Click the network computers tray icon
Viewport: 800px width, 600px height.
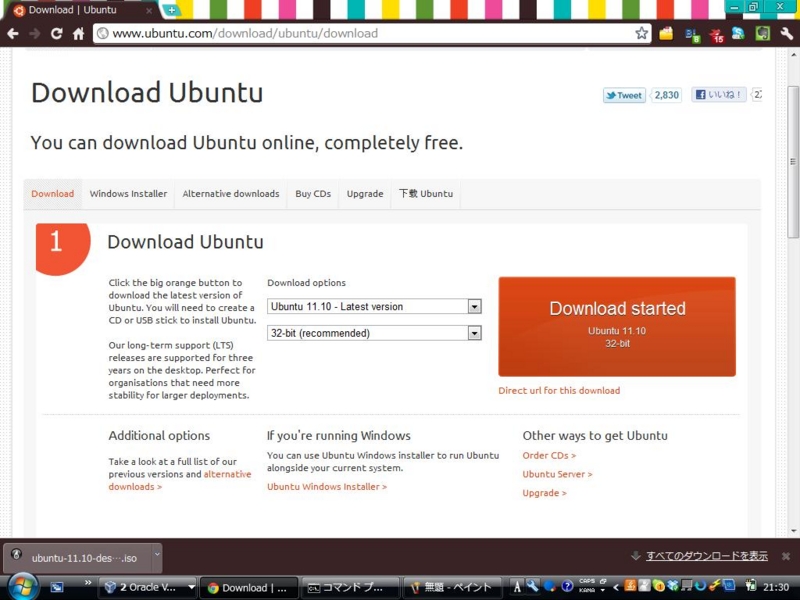click(x=687, y=586)
